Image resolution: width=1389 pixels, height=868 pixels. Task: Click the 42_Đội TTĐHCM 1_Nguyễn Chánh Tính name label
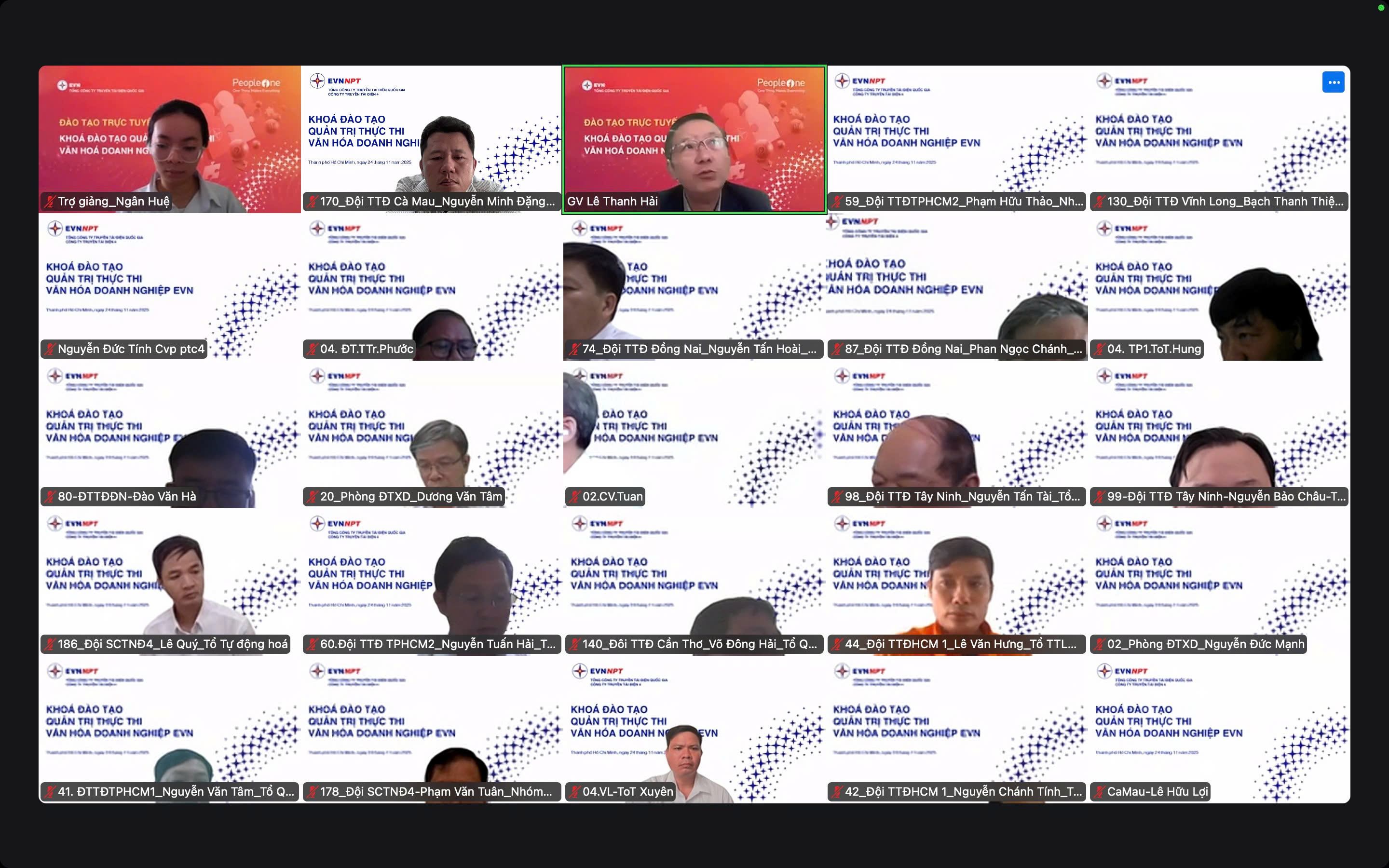(x=963, y=792)
